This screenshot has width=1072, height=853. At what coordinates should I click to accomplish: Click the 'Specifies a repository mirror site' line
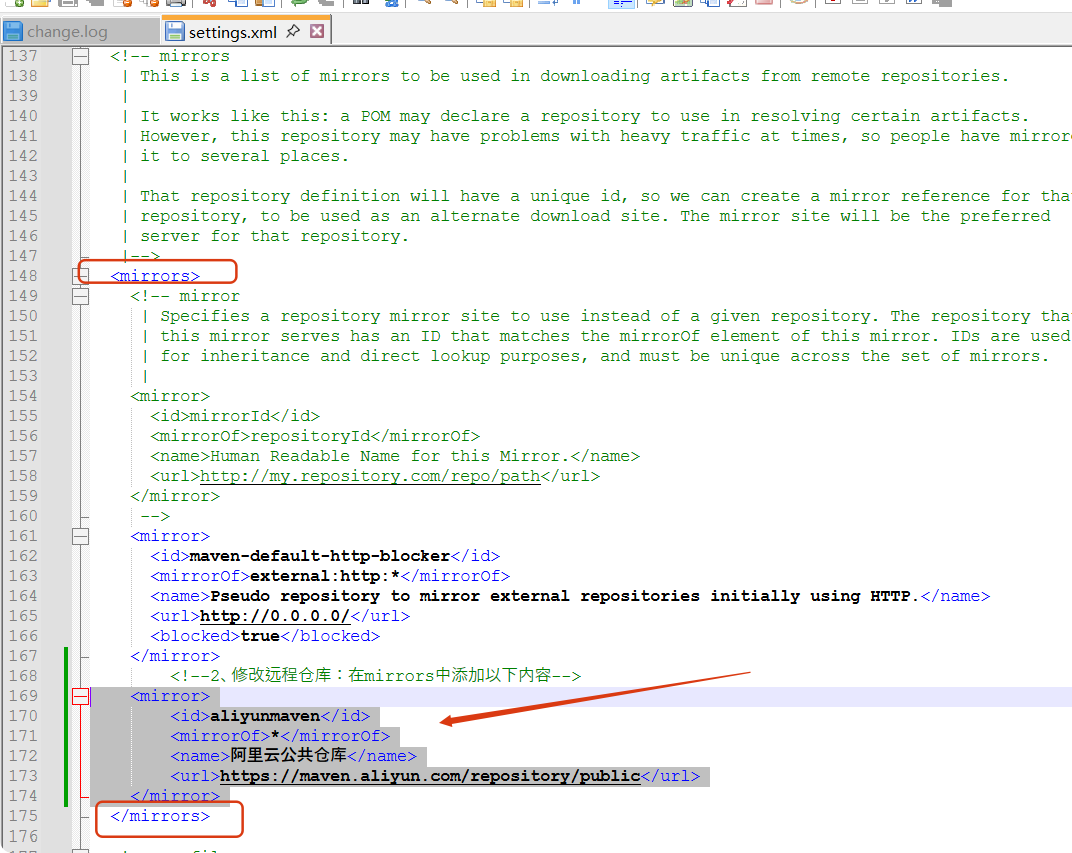point(615,316)
